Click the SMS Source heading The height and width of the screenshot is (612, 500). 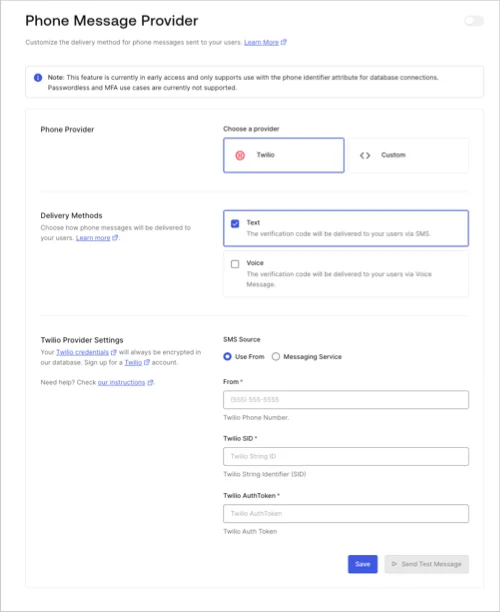[242, 340]
